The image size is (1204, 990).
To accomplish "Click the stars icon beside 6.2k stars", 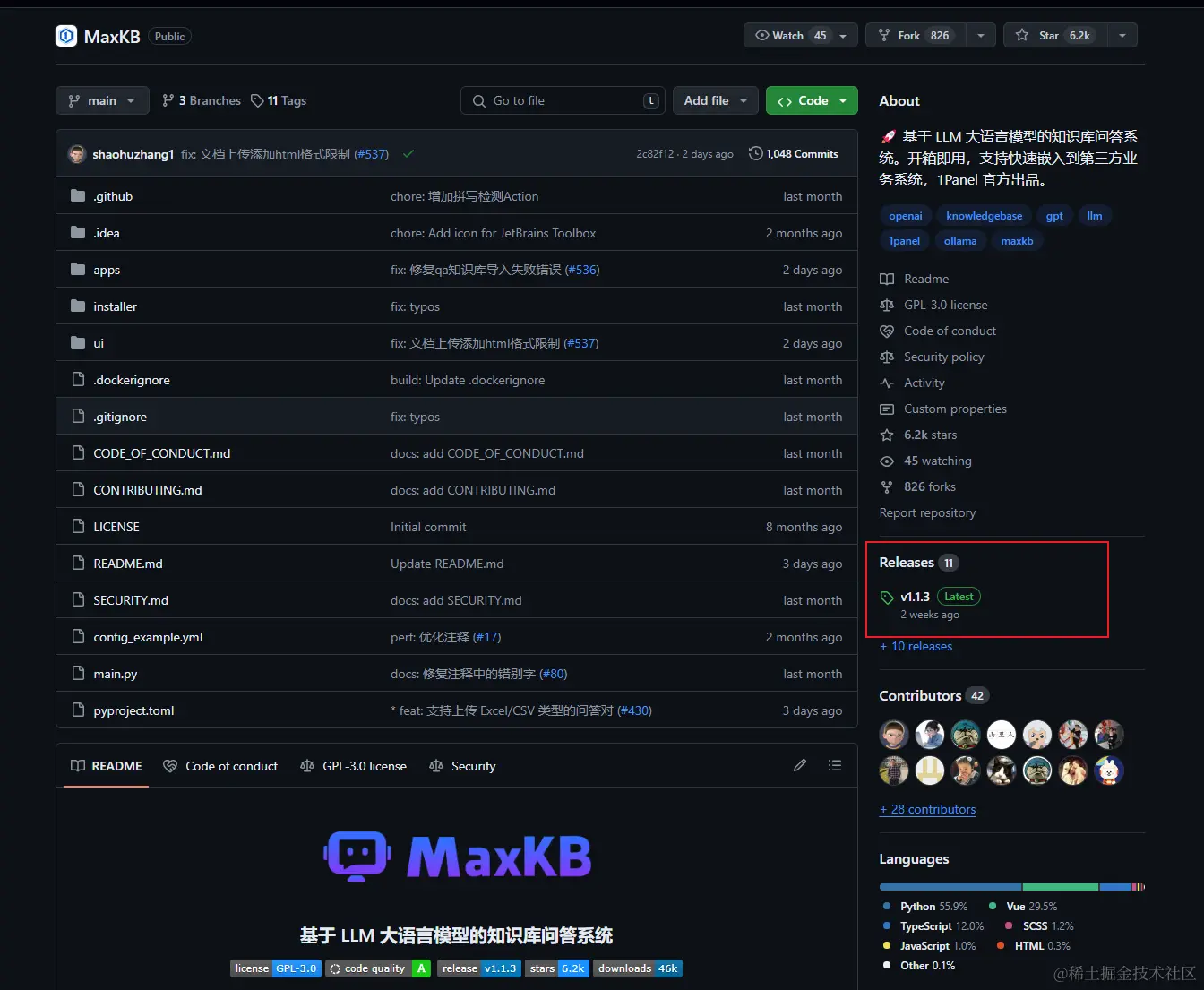I will pyautogui.click(x=887, y=435).
